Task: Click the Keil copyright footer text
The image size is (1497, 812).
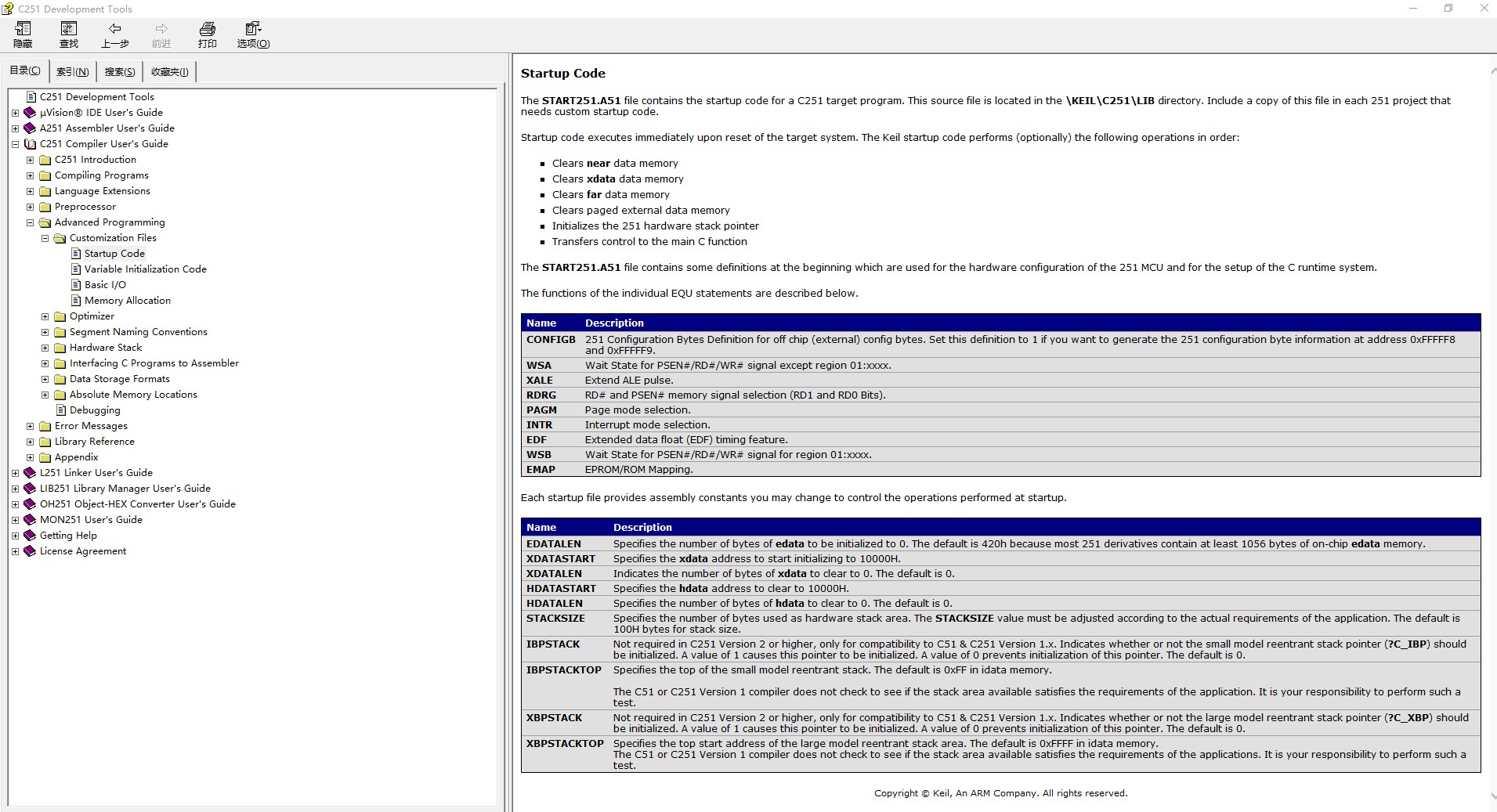Action: click(1000, 793)
